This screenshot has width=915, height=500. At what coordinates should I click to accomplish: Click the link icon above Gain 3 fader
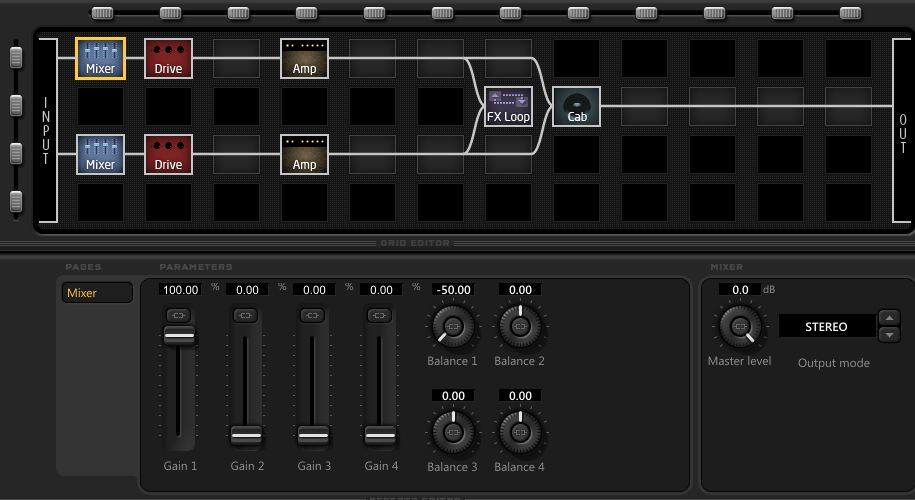(x=312, y=316)
